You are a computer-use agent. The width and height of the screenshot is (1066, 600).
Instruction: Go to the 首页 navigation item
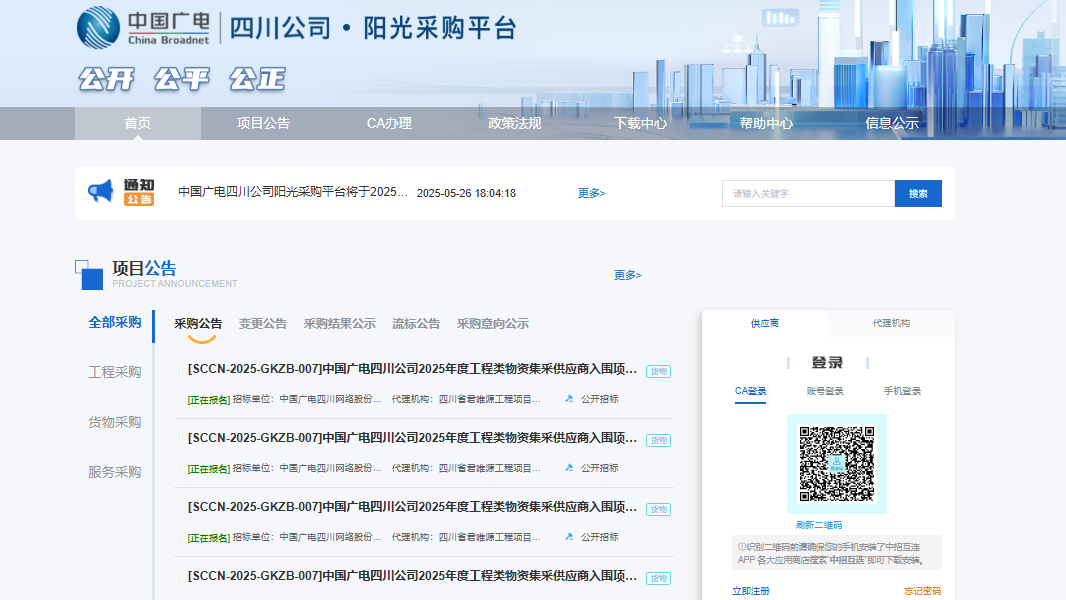pos(138,123)
